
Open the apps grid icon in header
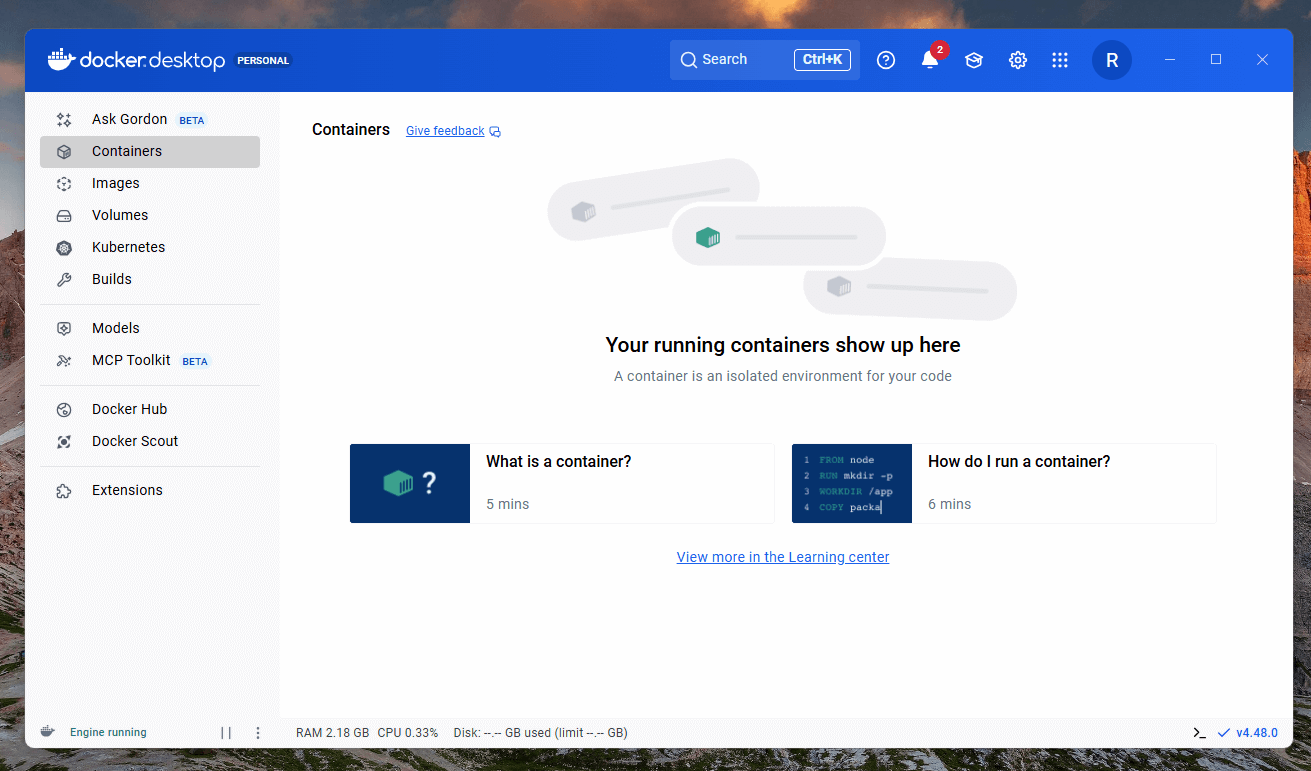click(1060, 60)
